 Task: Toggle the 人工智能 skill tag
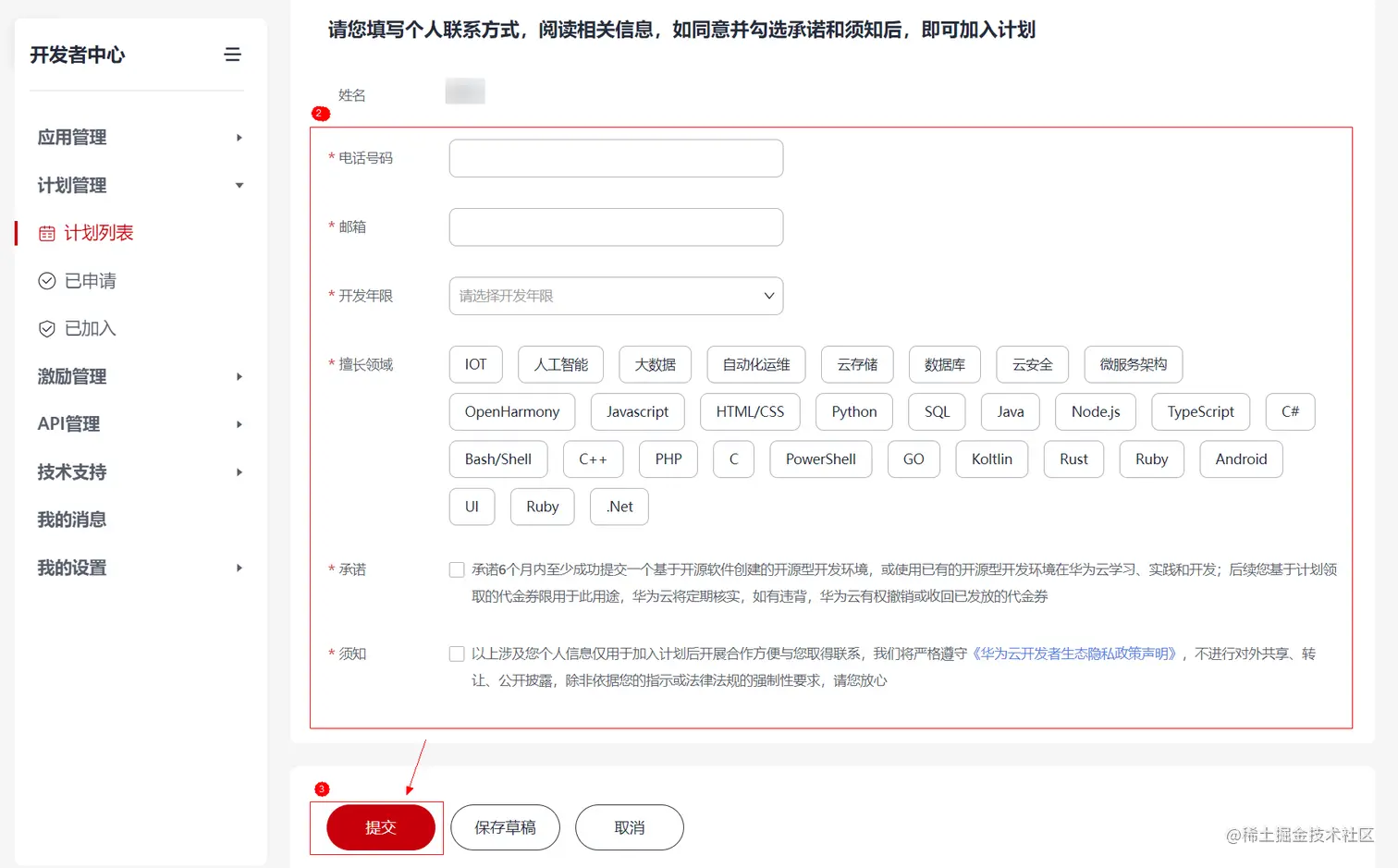pyautogui.click(x=561, y=364)
